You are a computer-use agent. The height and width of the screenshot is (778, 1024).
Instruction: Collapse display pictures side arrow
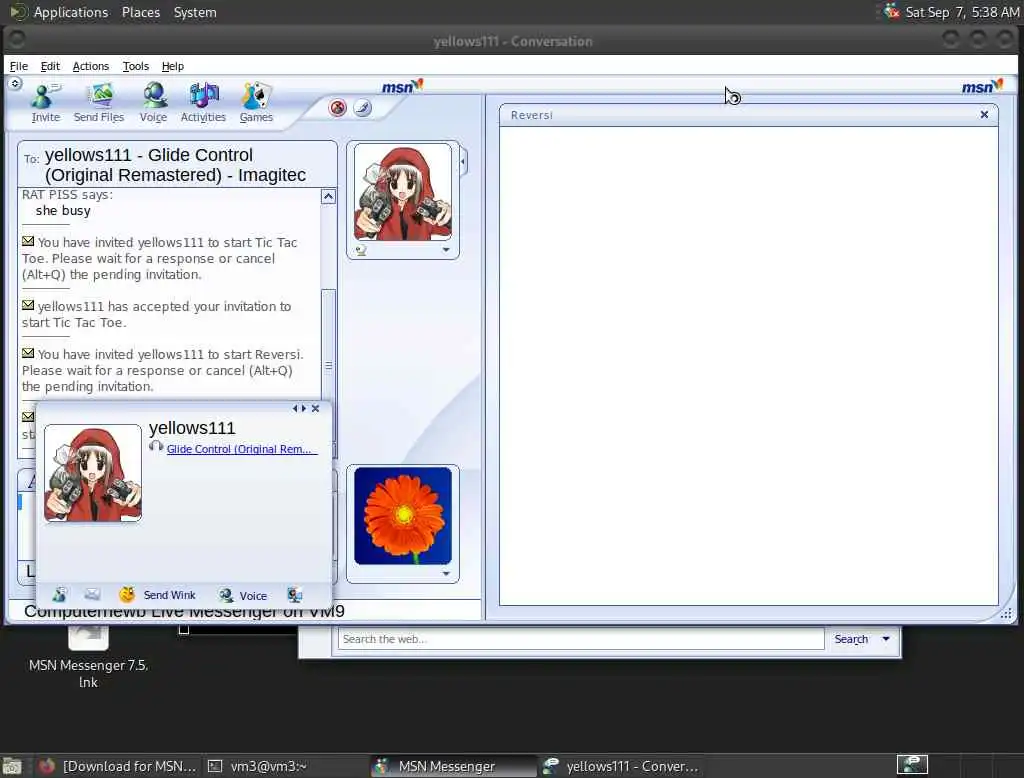point(463,161)
